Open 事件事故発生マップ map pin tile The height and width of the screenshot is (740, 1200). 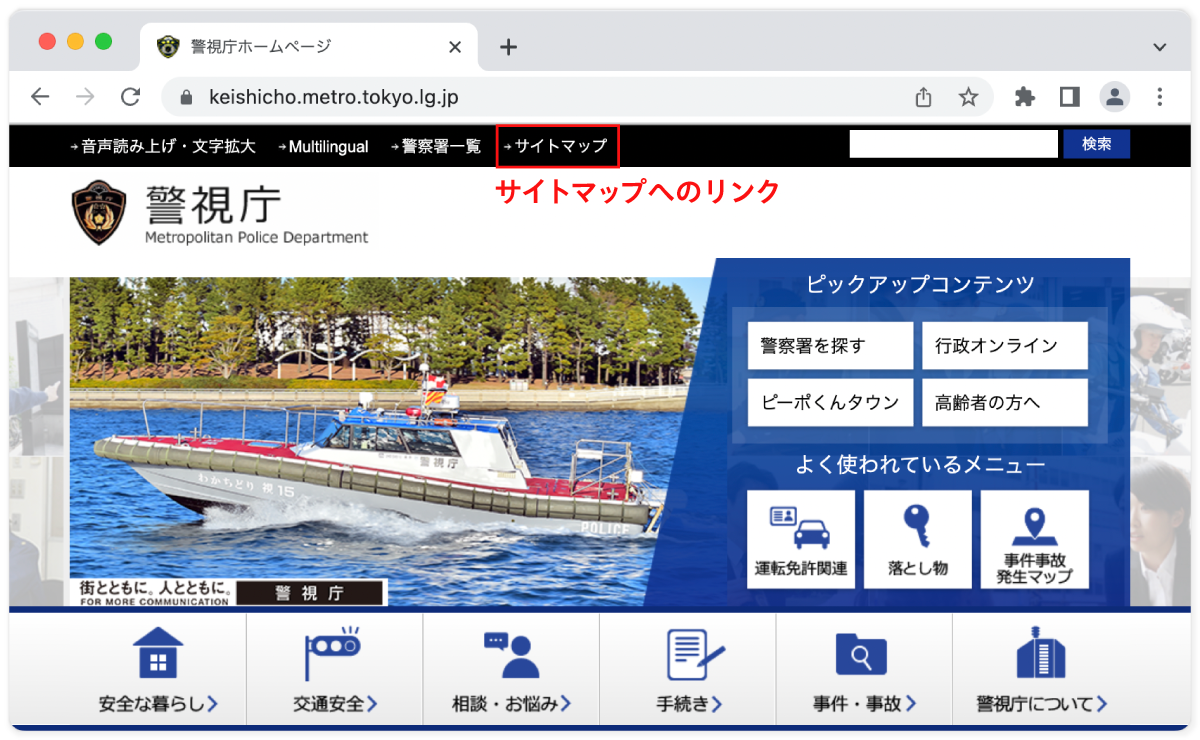point(1034,539)
